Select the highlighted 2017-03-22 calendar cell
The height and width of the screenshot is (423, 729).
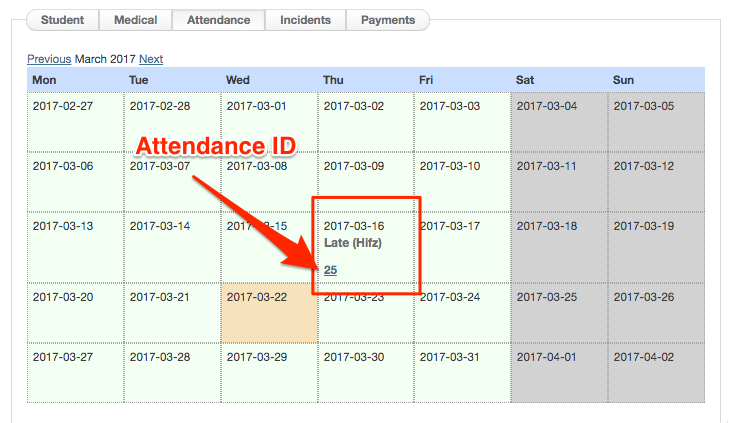click(x=269, y=312)
